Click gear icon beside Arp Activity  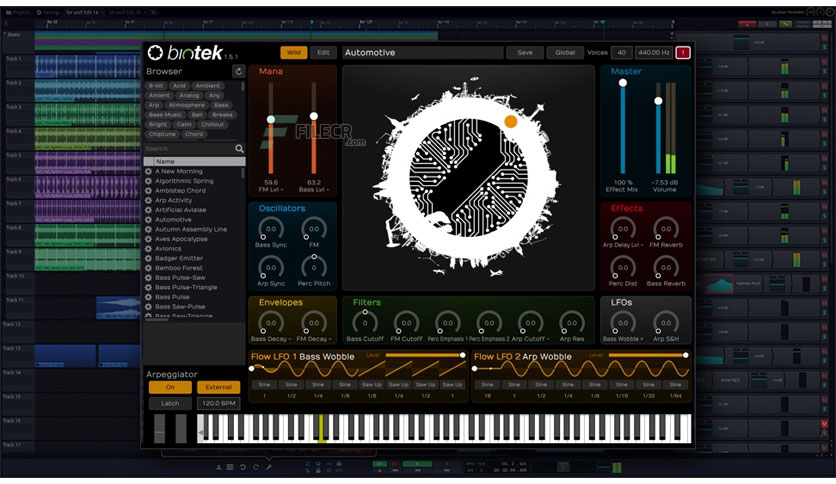point(149,200)
